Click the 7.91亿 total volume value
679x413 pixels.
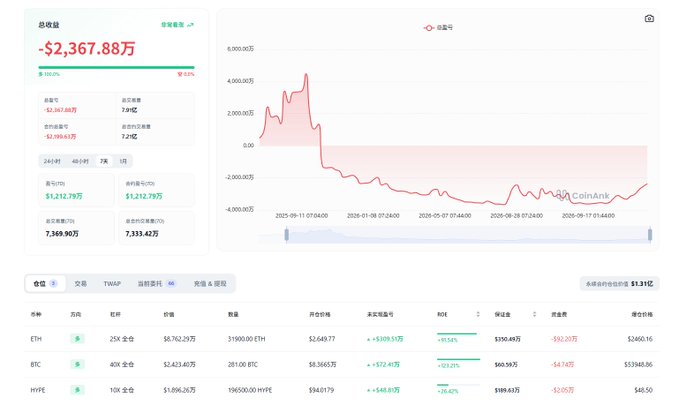click(129, 110)
